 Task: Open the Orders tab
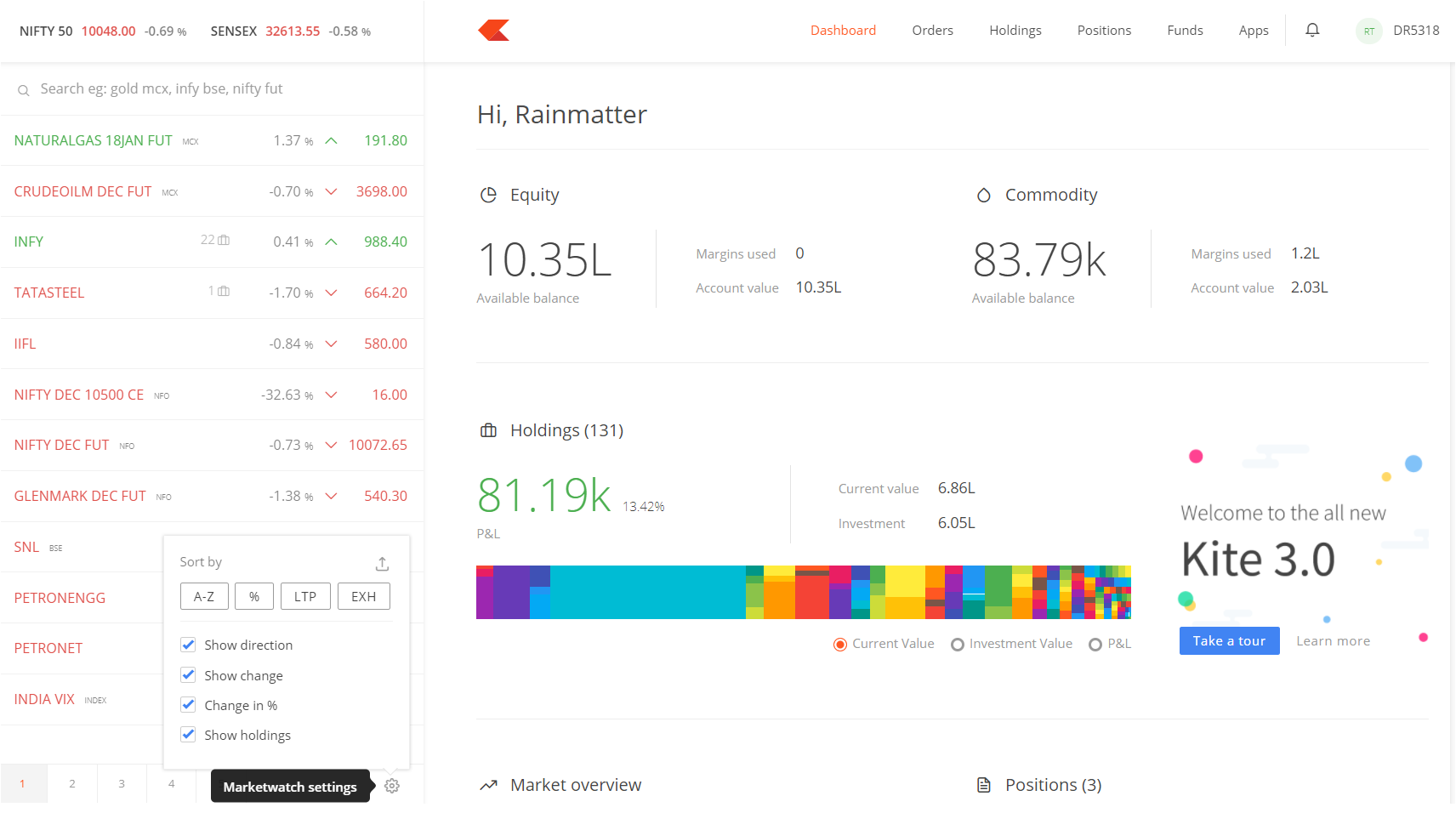click(x=932, y=31)
